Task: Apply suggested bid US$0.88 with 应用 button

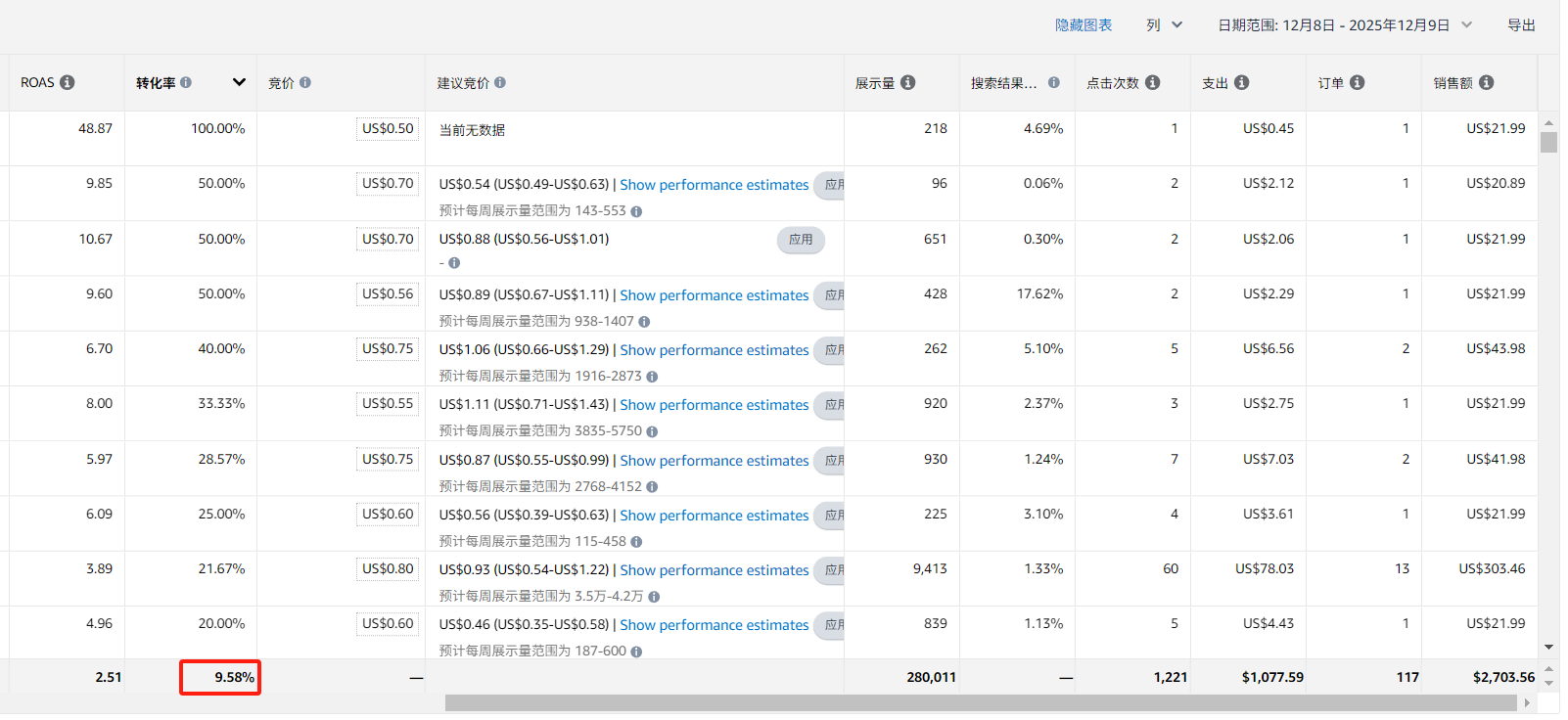Action: [x=801, y=240]
